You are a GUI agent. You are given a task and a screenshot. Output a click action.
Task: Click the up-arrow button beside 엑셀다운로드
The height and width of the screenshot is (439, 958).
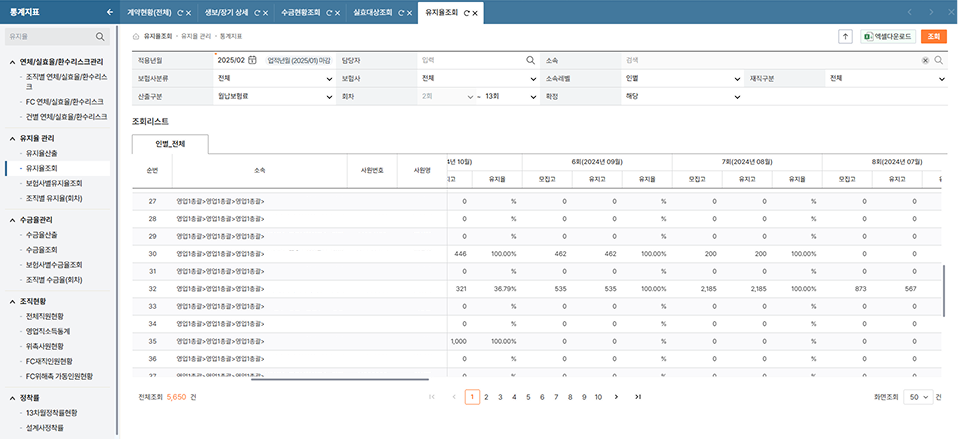(x=844, y=36)
